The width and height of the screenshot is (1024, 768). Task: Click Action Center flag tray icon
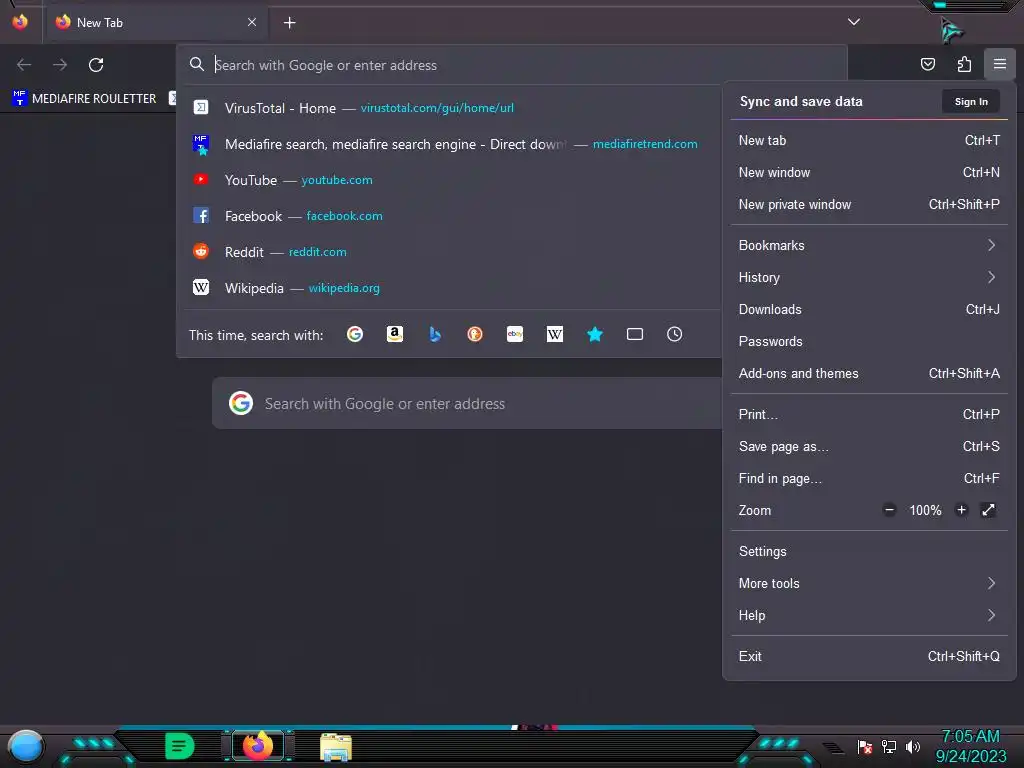(865, 747)
